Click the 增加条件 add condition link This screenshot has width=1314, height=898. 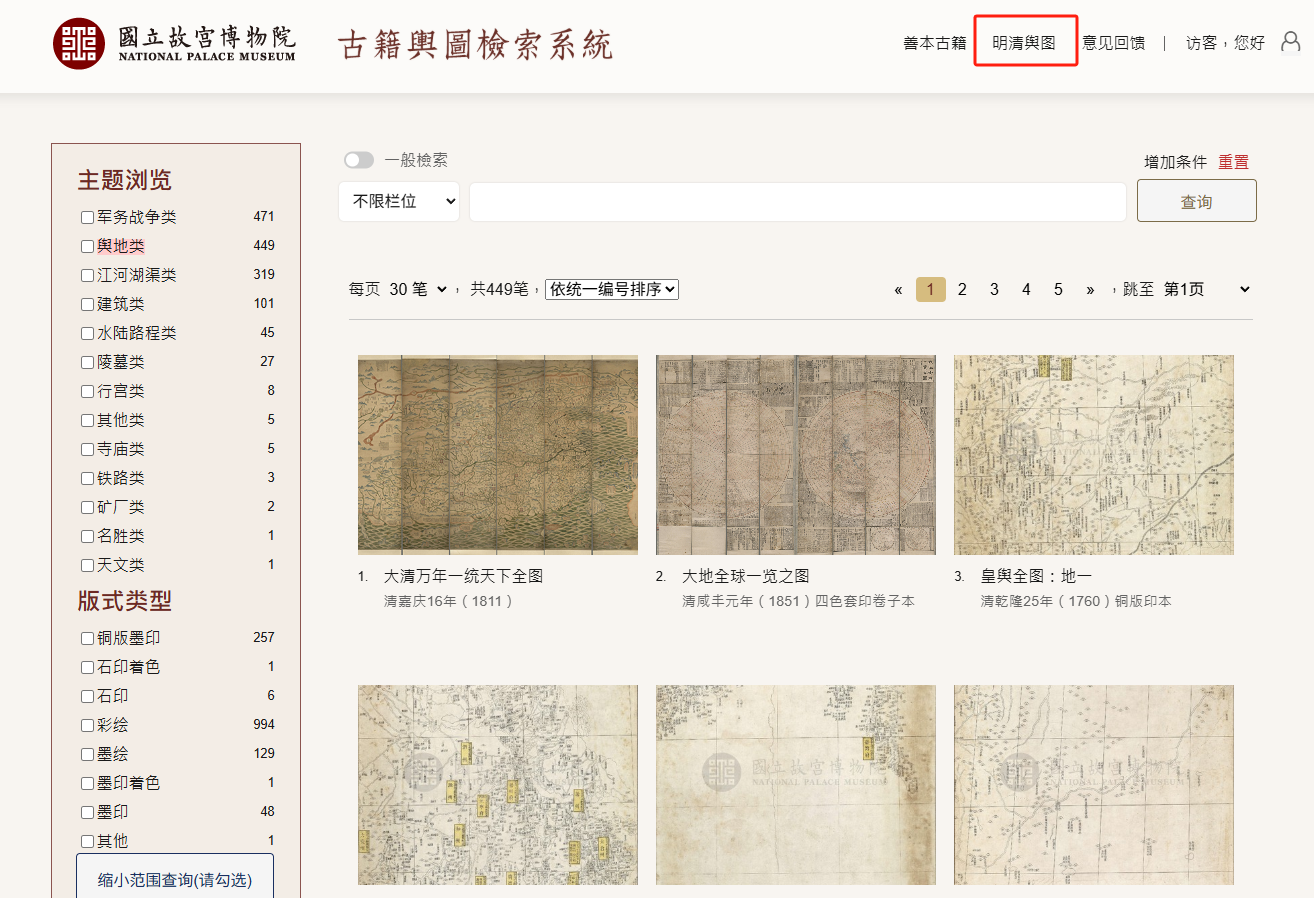(1176, 162)
